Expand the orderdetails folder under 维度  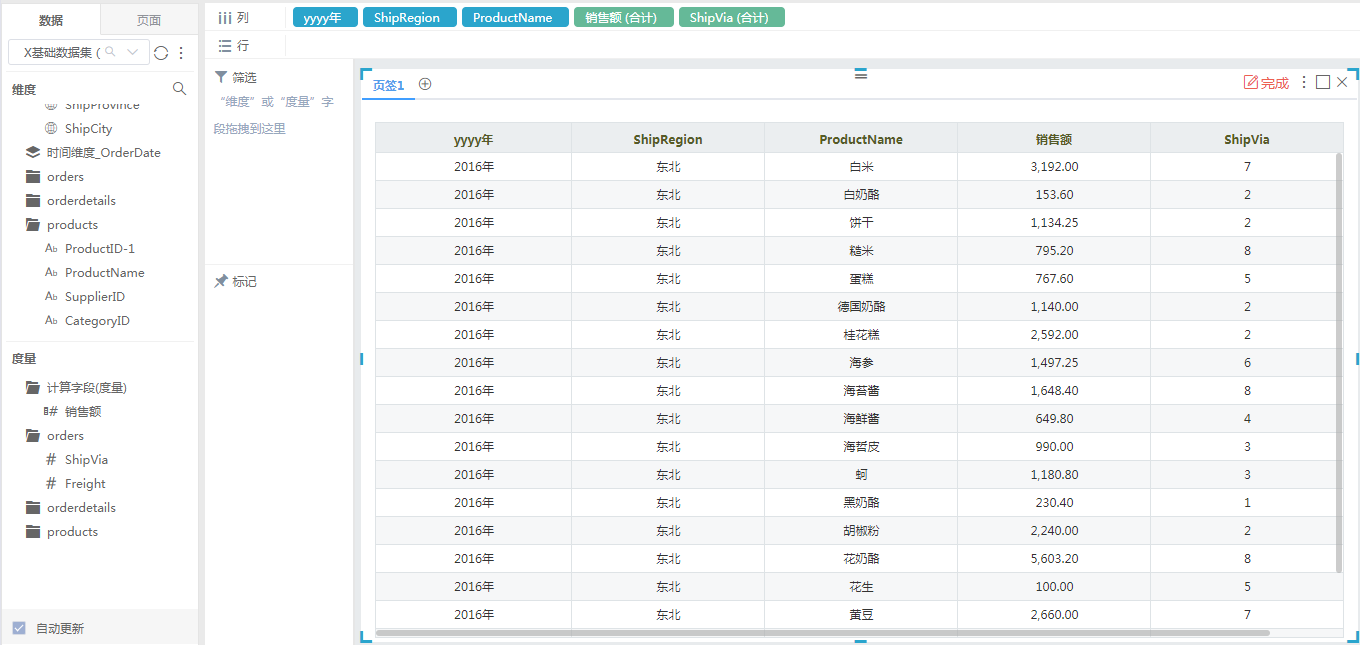33,201
